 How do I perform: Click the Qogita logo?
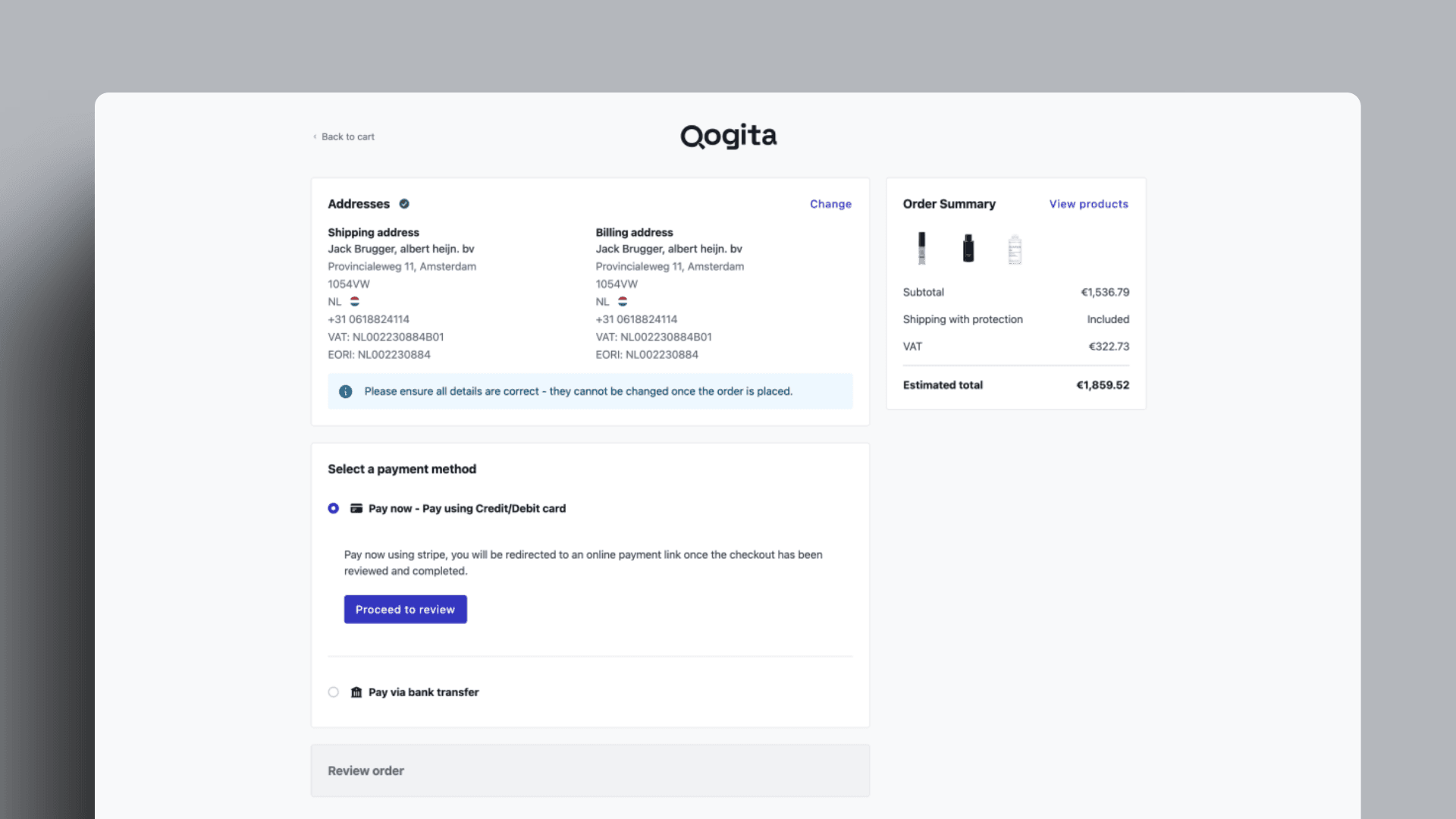point(728,136)
